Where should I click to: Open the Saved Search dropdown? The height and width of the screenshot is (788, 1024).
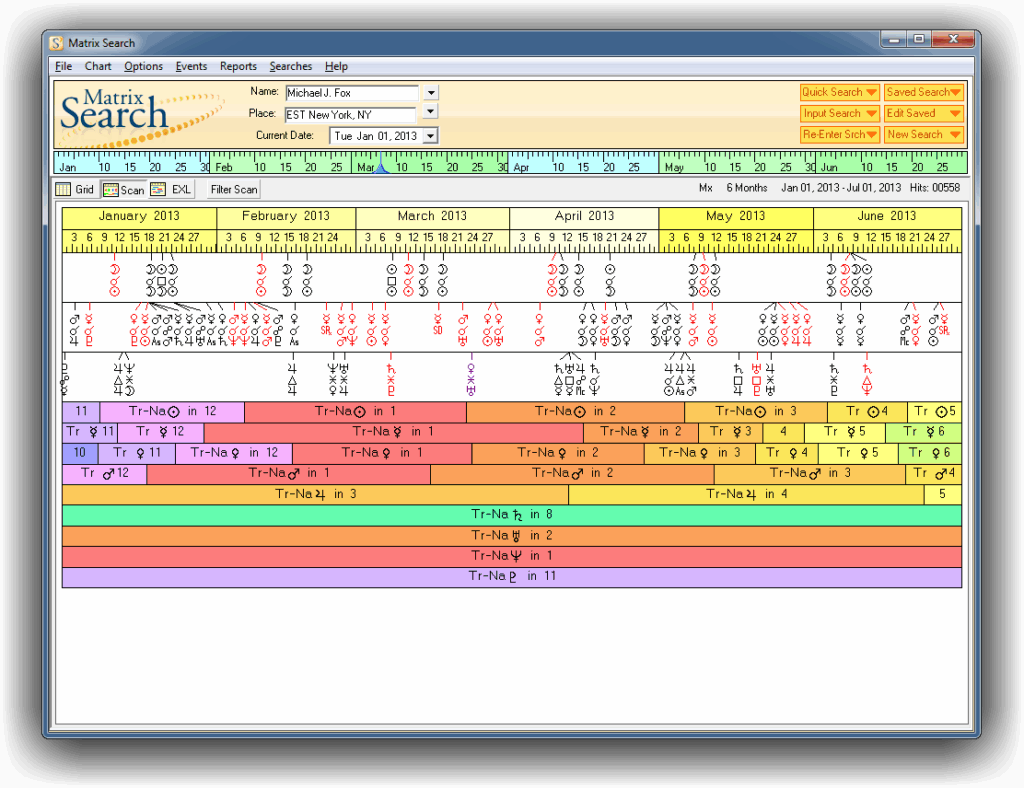(923, 91)
